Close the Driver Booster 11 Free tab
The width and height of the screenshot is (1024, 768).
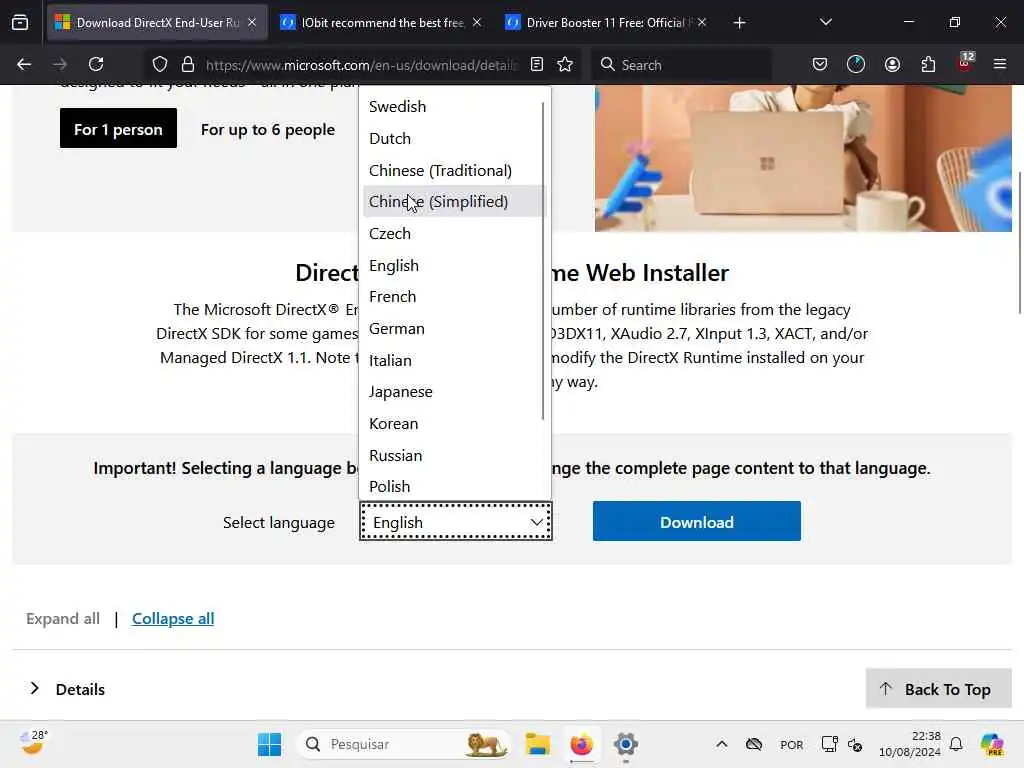[701, 23]
